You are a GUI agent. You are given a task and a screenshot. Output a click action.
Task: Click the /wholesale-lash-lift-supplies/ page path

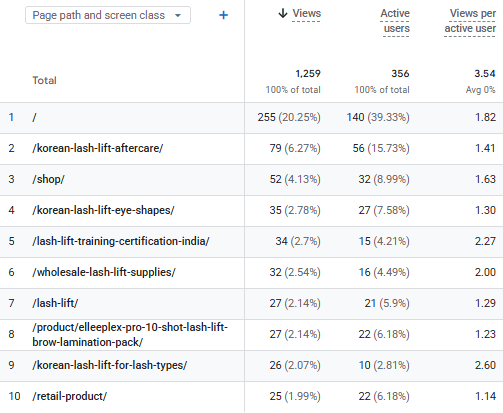tap(104, 272)
